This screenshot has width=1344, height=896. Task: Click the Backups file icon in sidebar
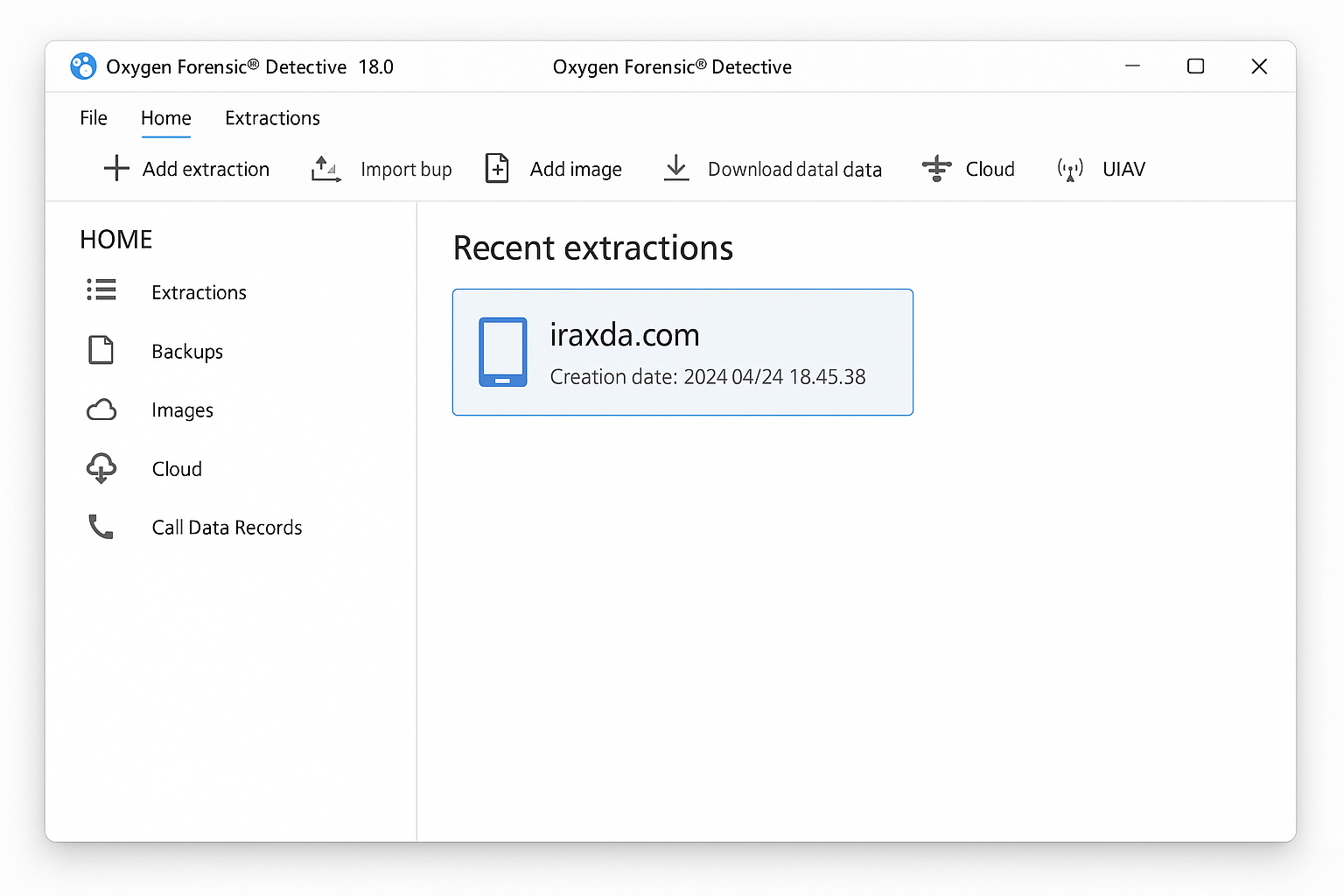click(101, 350)
